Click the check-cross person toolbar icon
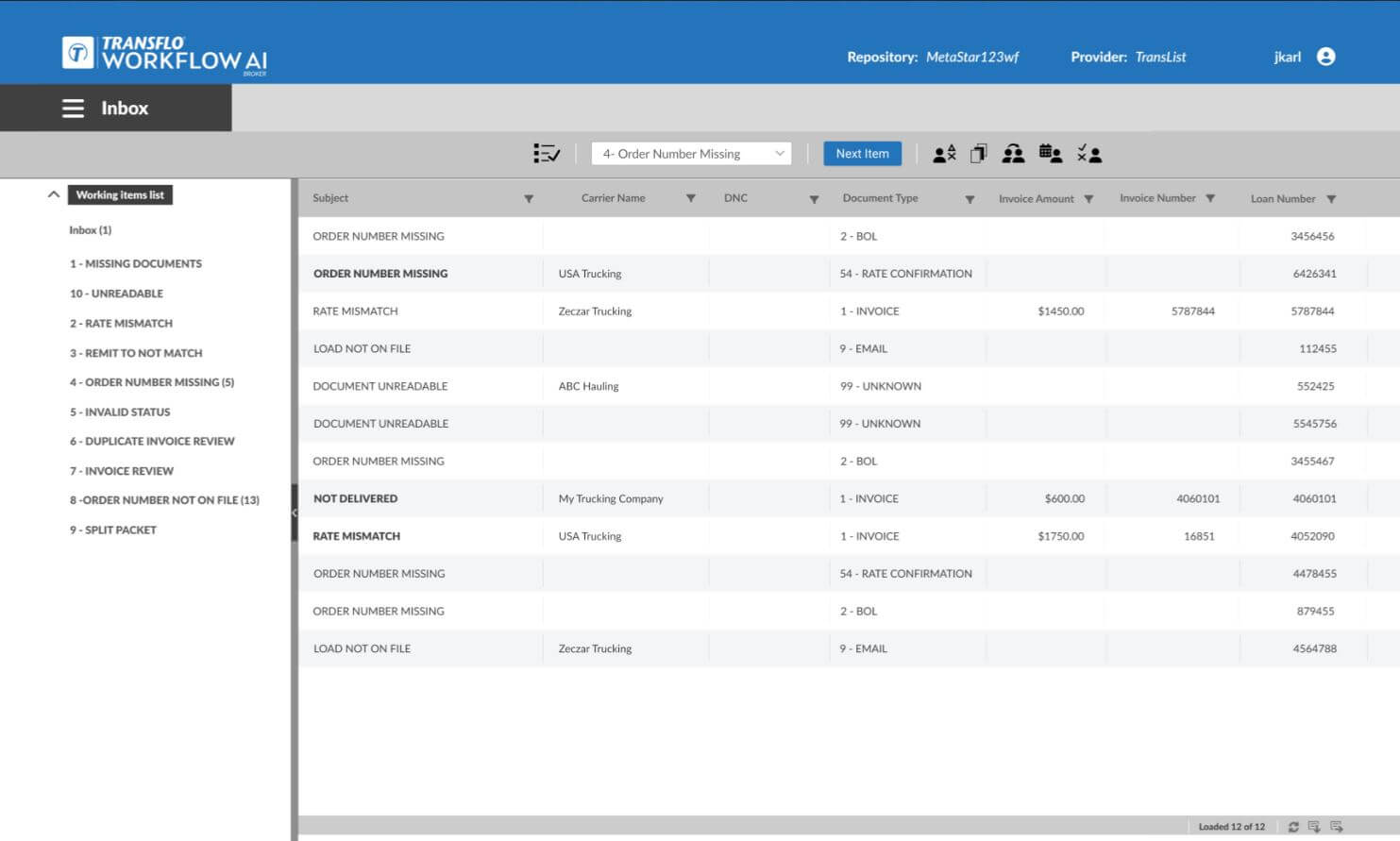This screenshot has height=841, width=1400. [x=1089, y=154]
